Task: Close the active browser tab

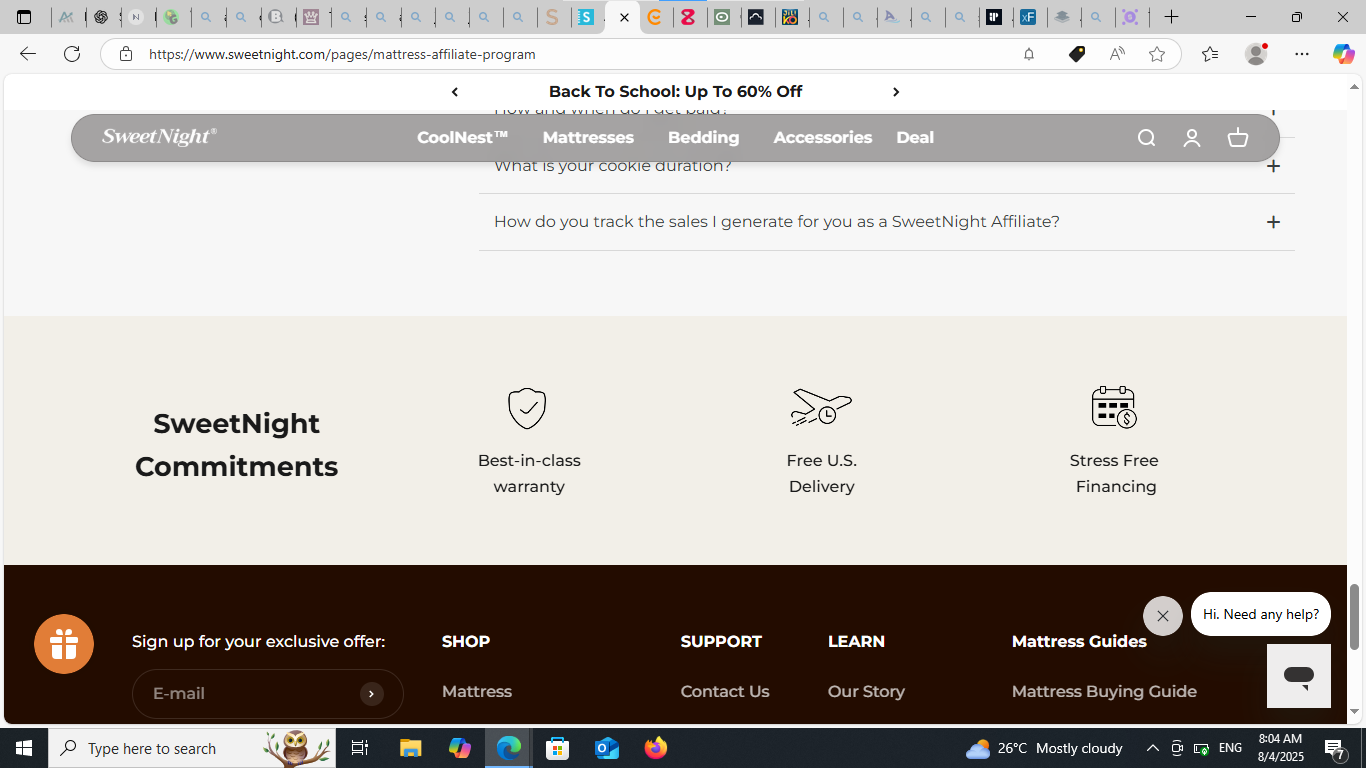Action: [x=625, y=17]
